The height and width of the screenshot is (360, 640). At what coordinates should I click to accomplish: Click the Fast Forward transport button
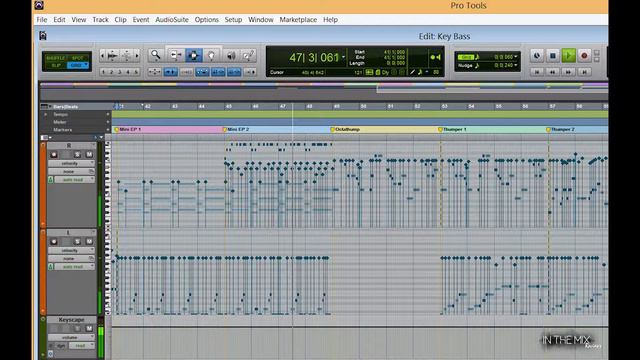[568, 72]
